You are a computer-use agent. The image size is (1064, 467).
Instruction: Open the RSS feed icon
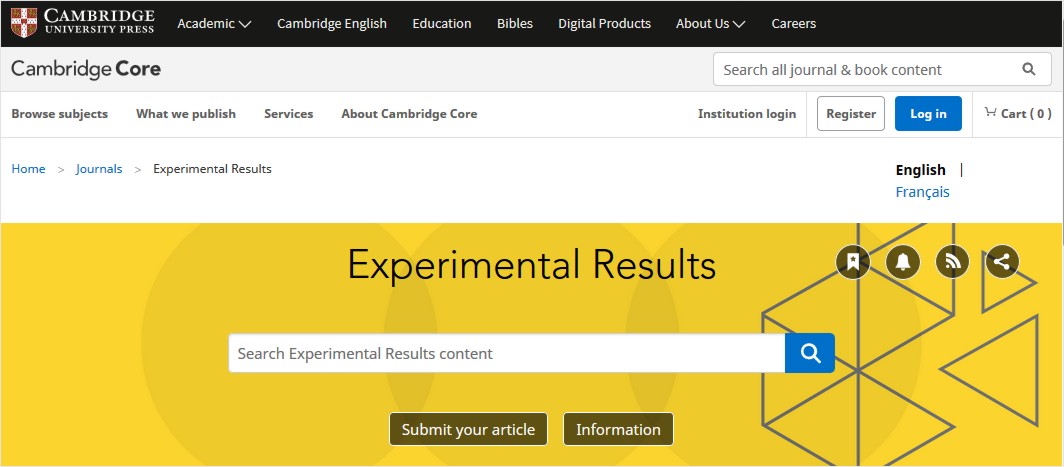953,261
